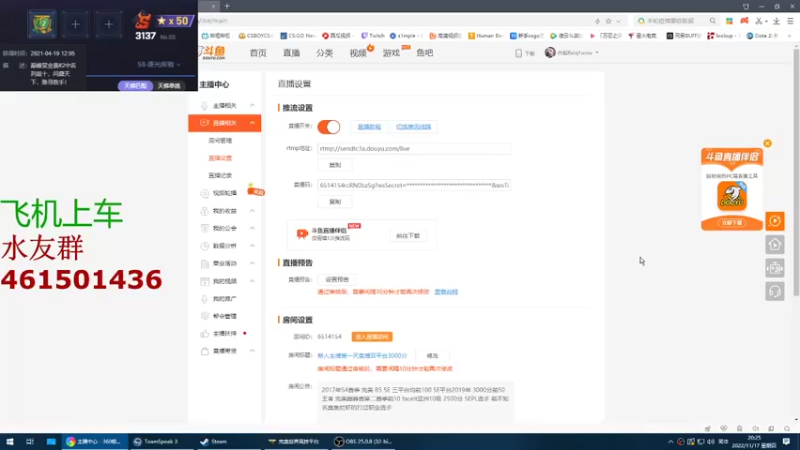Click the camera icon on companion banner

coord(302,234)
